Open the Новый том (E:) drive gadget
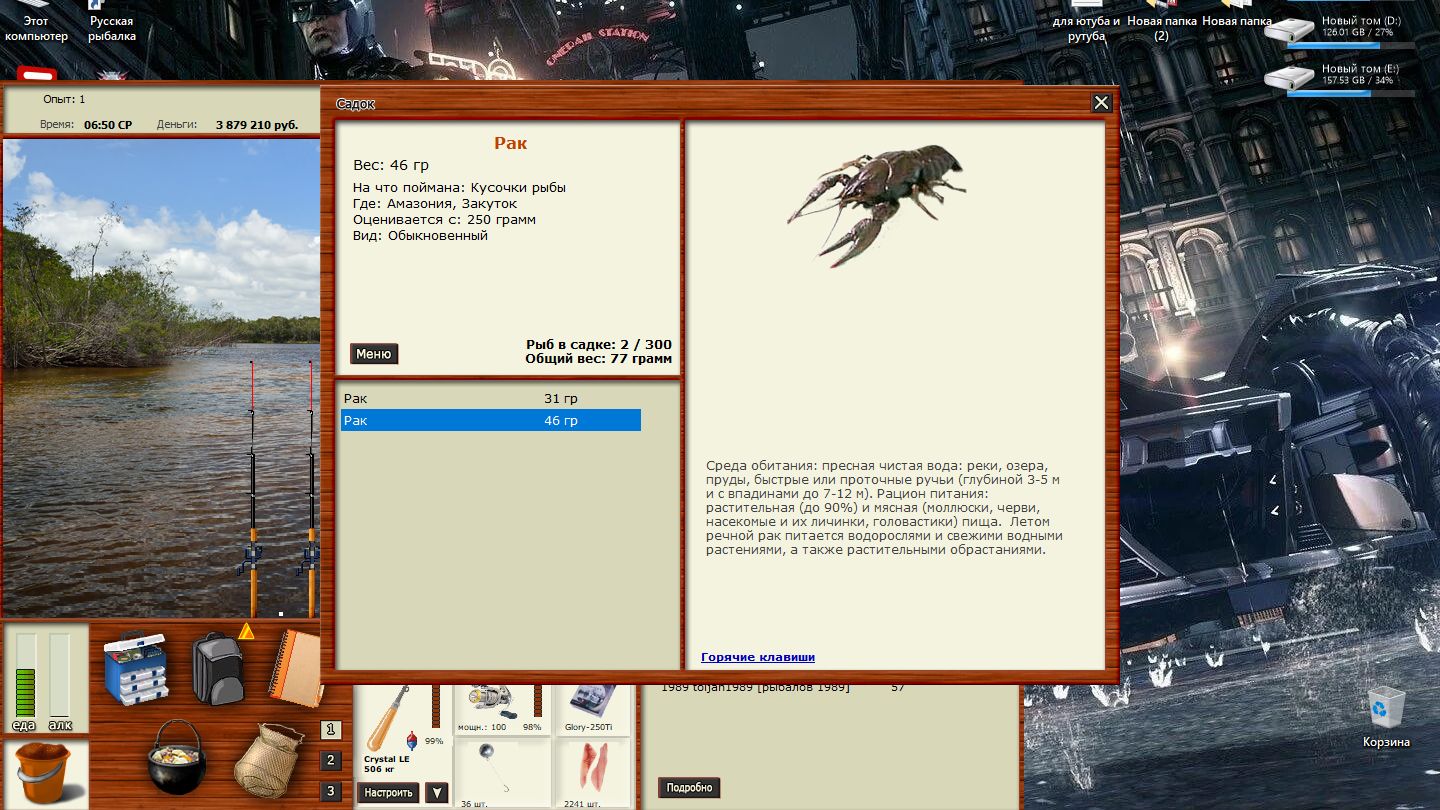This screenshot has height=810, width=1440. (1340, 79)
